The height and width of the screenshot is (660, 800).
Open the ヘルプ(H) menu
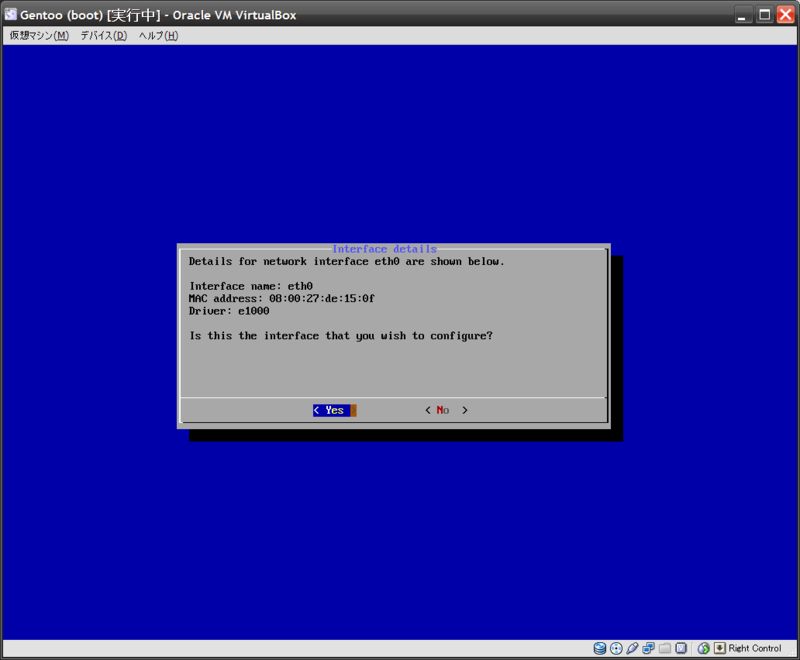click(x=159, y=36)
